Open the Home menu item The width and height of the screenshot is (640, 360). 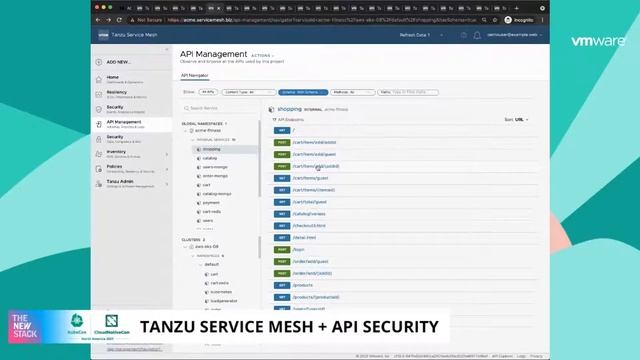[x=131, y=79]
